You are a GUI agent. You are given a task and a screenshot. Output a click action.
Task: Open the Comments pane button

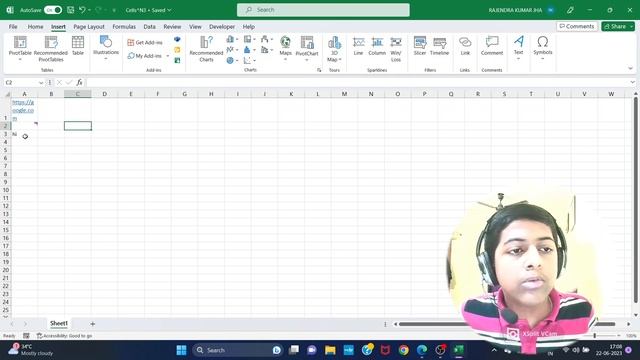577,26
